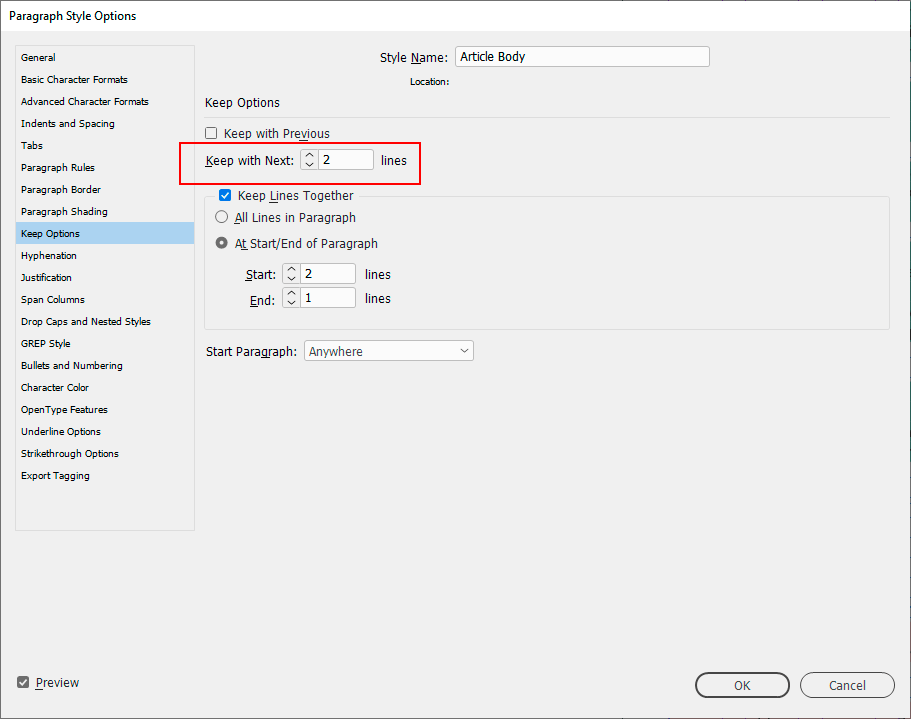This screenshot has width=911, height=719.
Task: Decrease the End lines value
Action: point(290,301)
